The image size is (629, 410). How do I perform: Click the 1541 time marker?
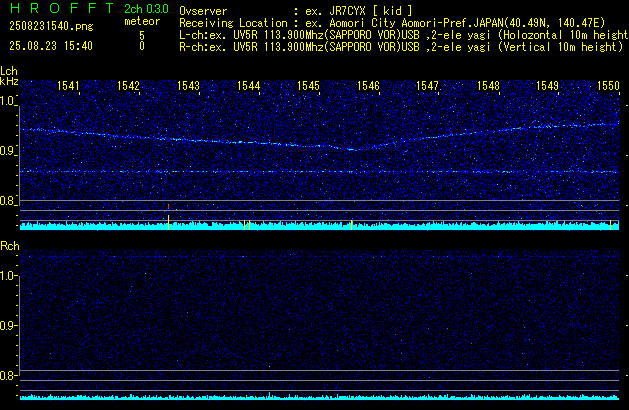pyautogui.click(x=69, y=86)
